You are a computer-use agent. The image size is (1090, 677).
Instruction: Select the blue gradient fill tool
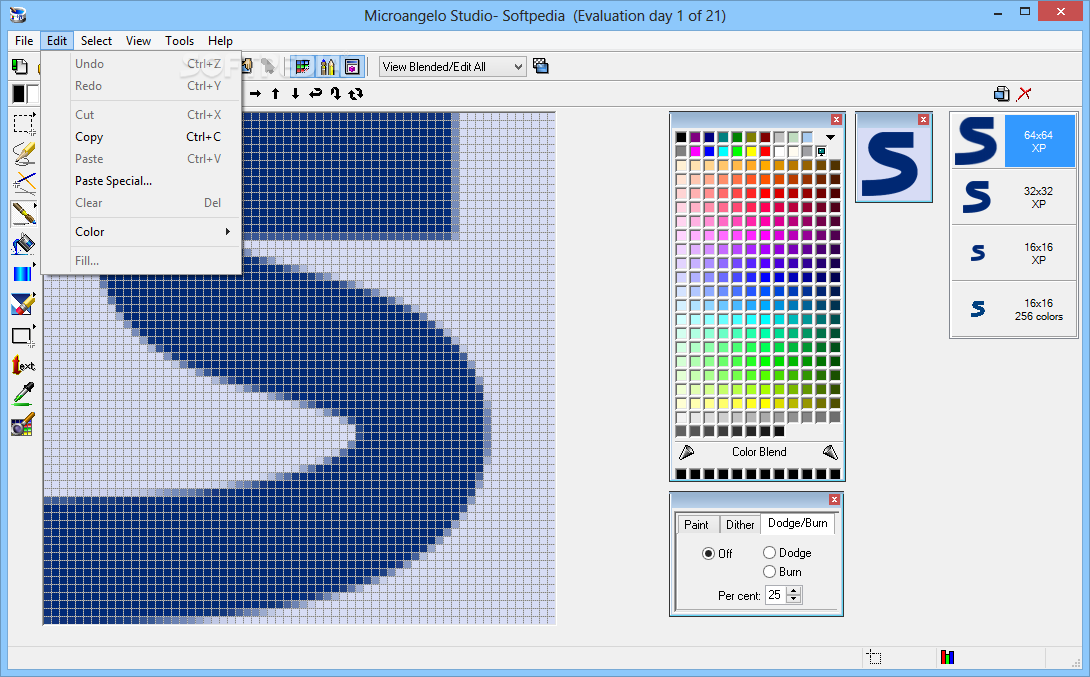tap(24, 274)
